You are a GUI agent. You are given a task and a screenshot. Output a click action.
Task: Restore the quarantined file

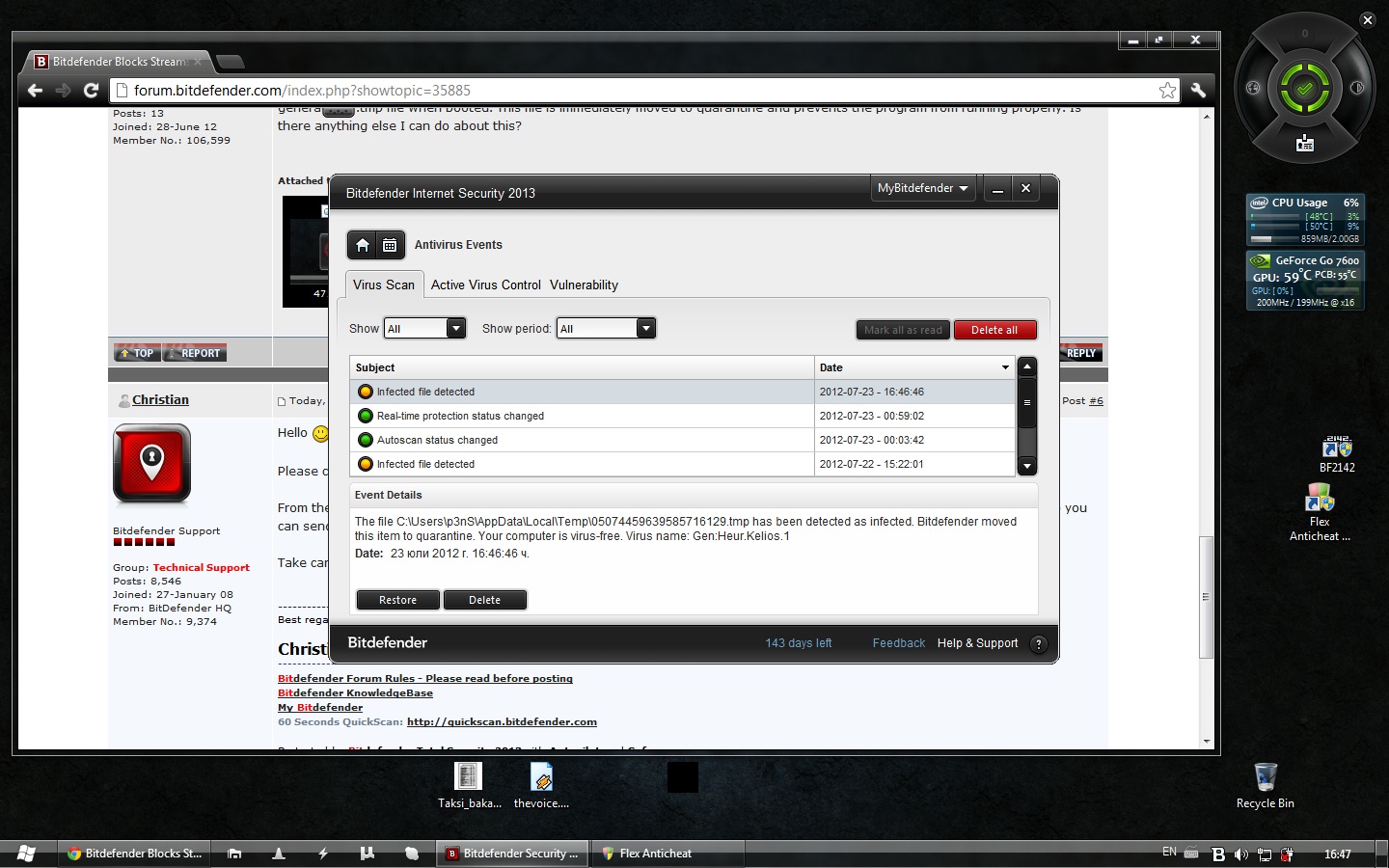397,600
